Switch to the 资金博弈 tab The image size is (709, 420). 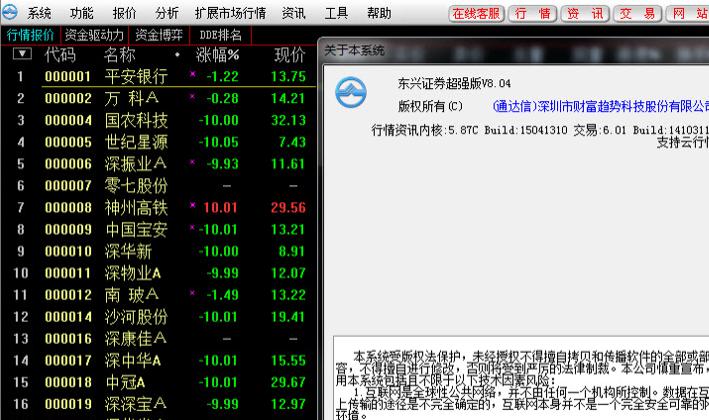[159, 35]
